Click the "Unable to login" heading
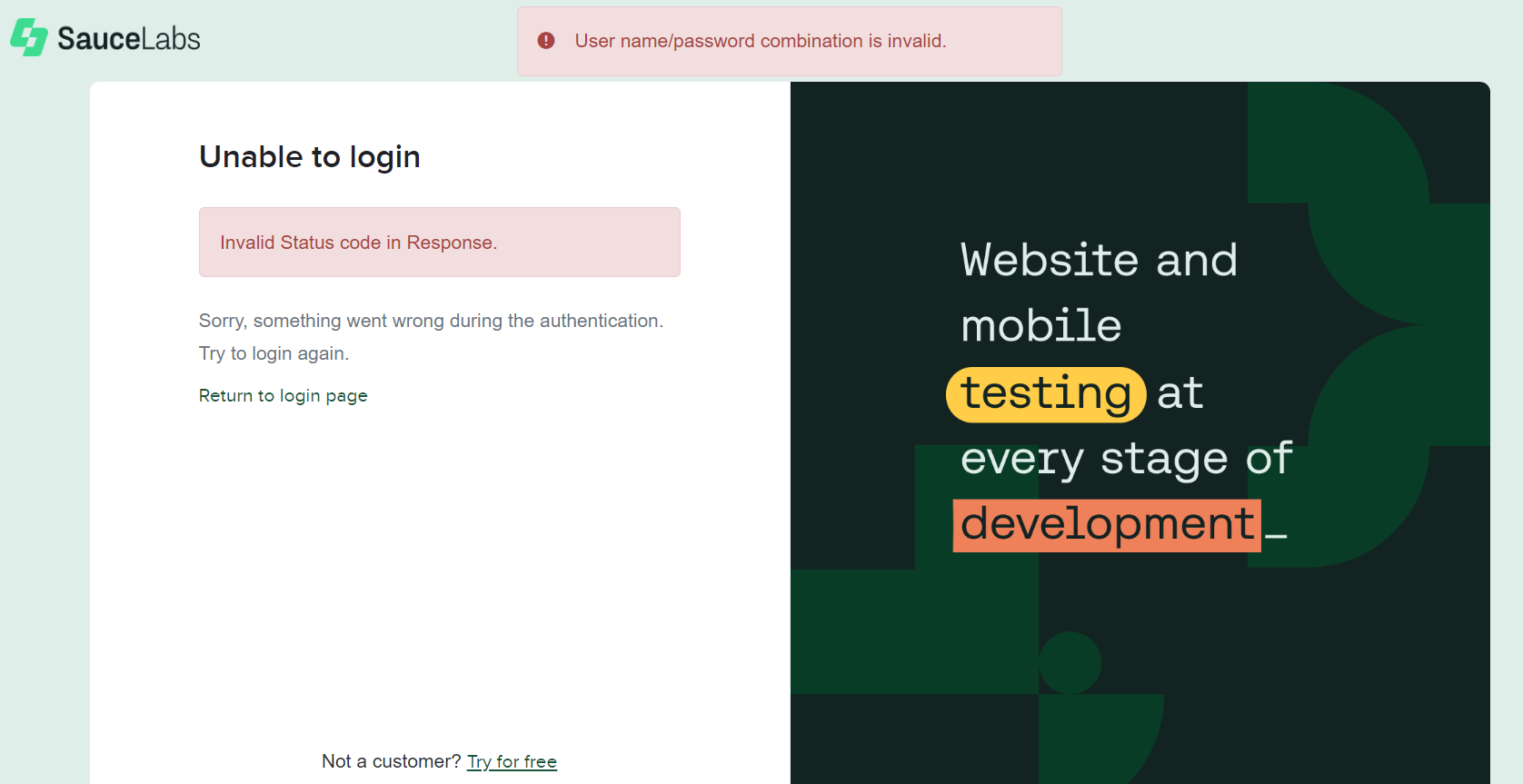The width and height of the screenshot is (1523, 784). (x=309, y=157)
